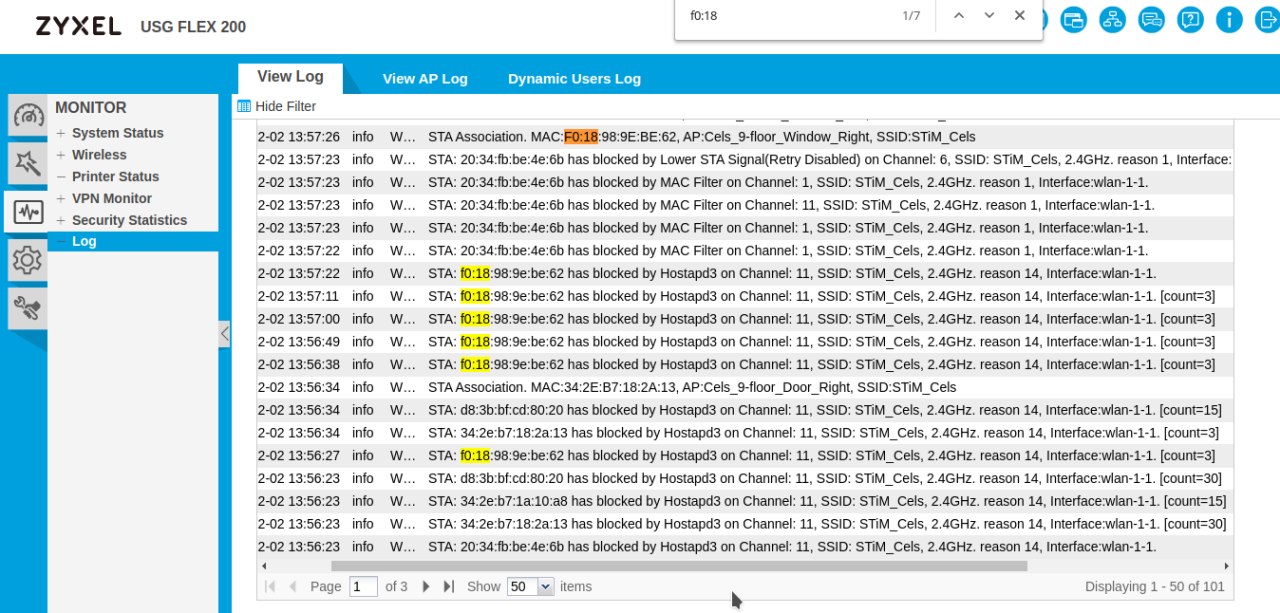
Task: Open the About info icon
Action: pos(1229,19)
